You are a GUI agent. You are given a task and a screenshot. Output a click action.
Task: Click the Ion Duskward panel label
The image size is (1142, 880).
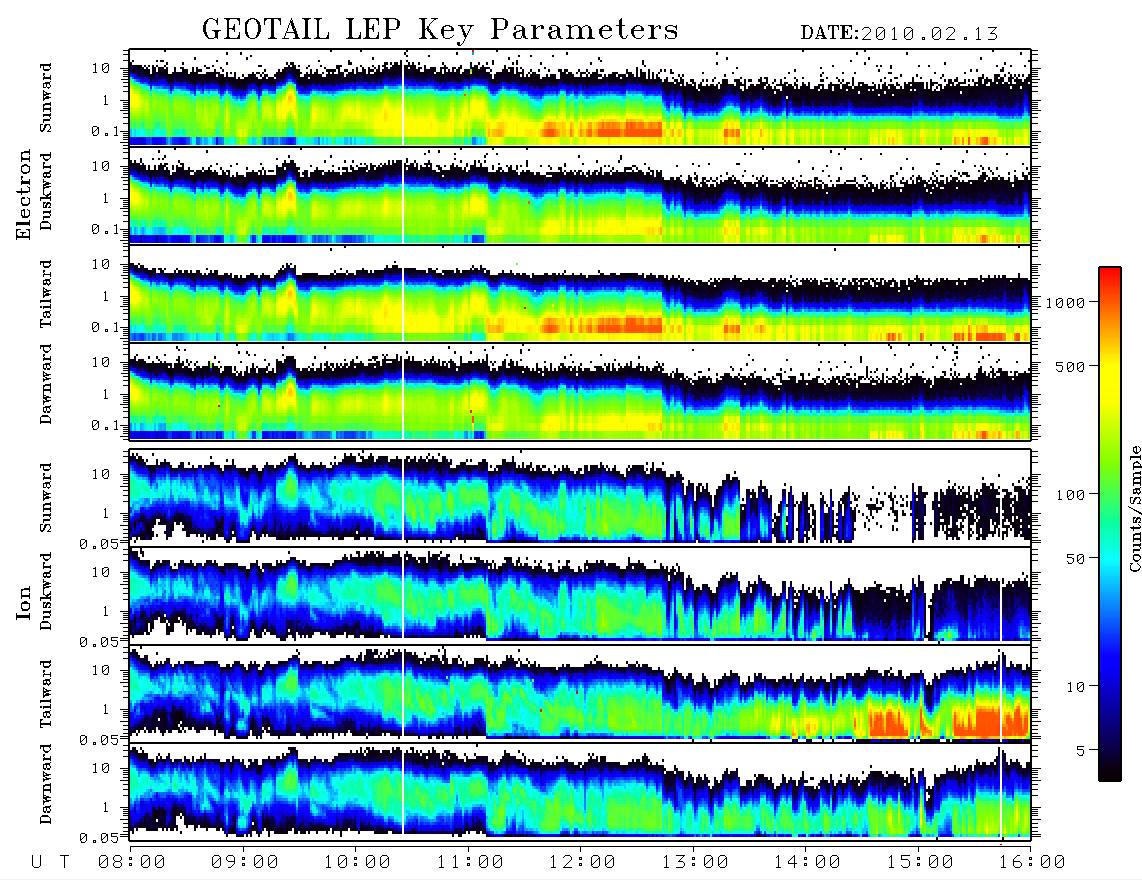pyautogui.click(x=46, y=591)
